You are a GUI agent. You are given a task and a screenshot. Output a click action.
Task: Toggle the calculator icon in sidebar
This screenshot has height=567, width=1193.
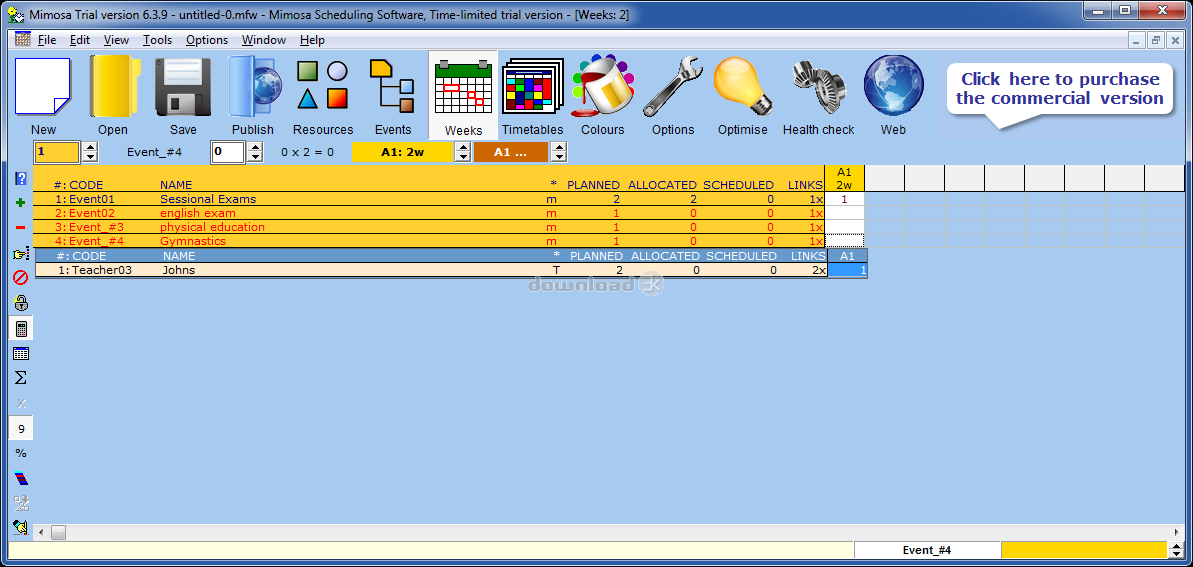point(20,328)
